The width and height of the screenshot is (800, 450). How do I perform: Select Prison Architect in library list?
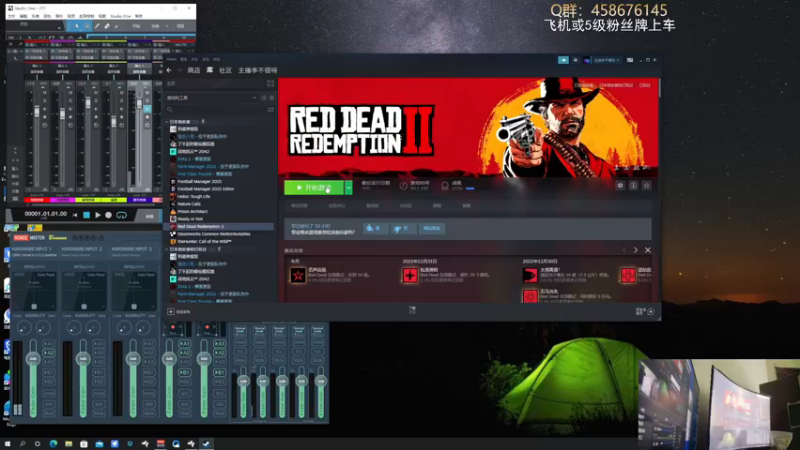pyautogui.click(x=192, y=211)
